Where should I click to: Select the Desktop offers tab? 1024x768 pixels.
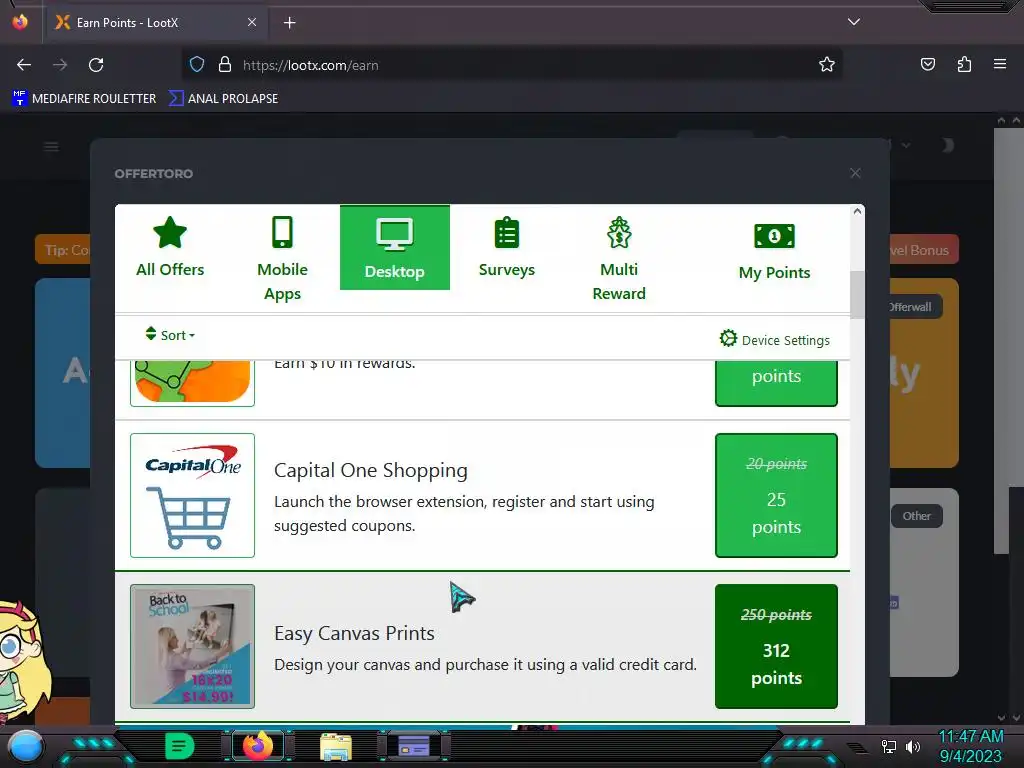point(394,248)
